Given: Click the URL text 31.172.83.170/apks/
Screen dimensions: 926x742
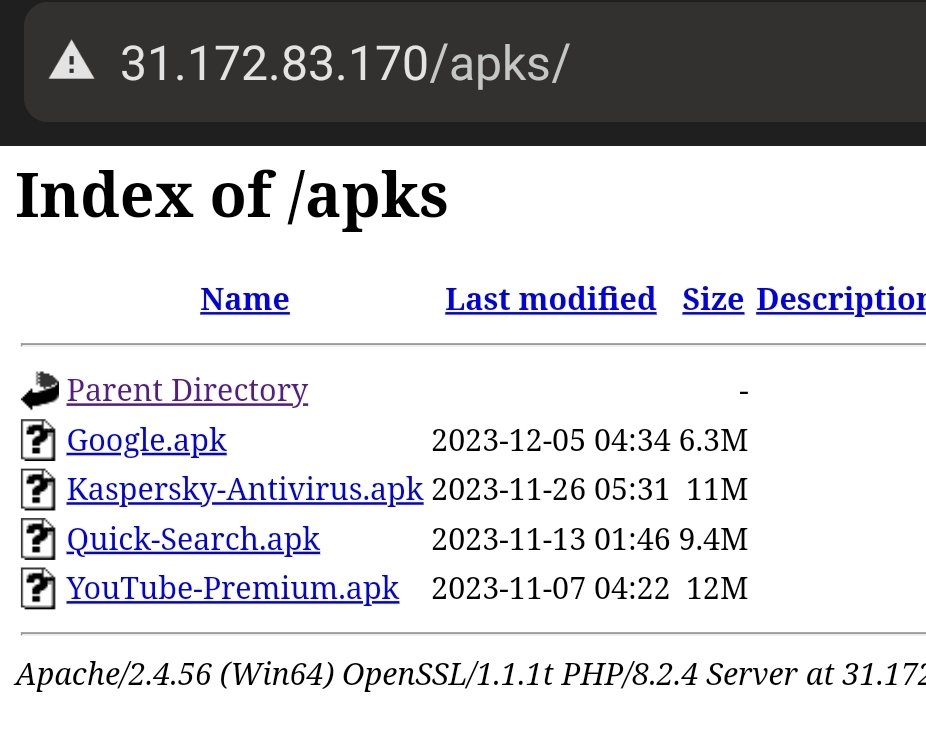Looking at the screenshot, I should (x=344, y=64).
